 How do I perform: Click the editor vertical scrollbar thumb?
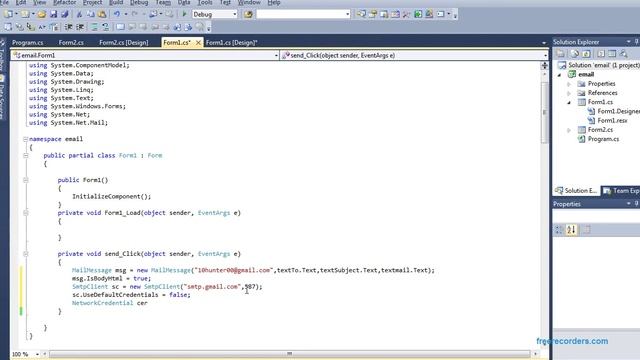coord(544,112)
